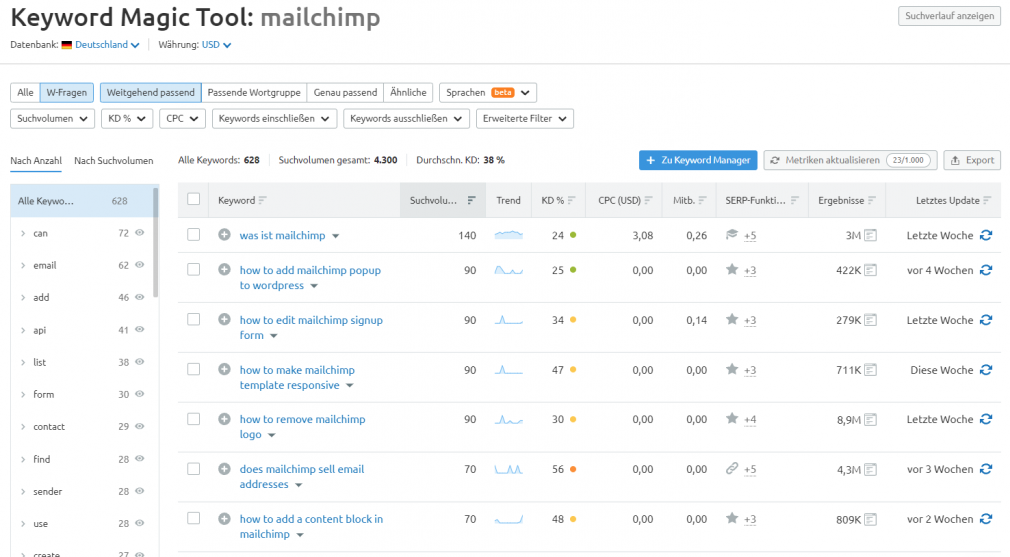The height and width of the screenshot is (557, 1010).
Task: Click plus icon for 'how to add mailchimp popup to wordpress'
Action: [x=224, y=270]
